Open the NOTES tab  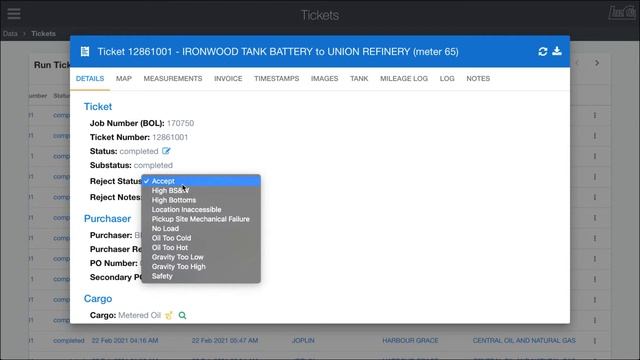pyautogui.click(x=478, y=78)
